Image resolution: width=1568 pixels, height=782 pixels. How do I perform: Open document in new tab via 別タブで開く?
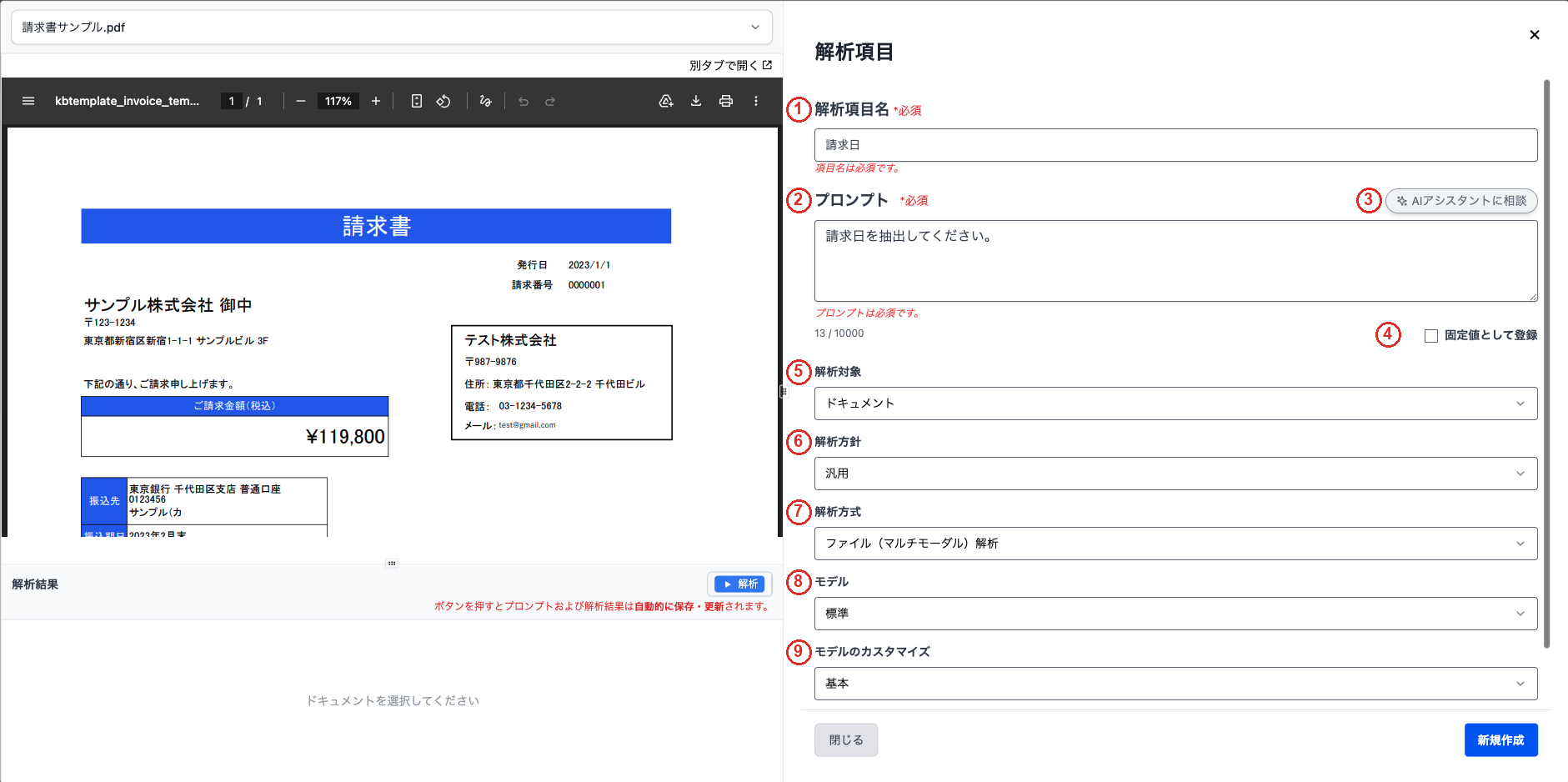731,65
